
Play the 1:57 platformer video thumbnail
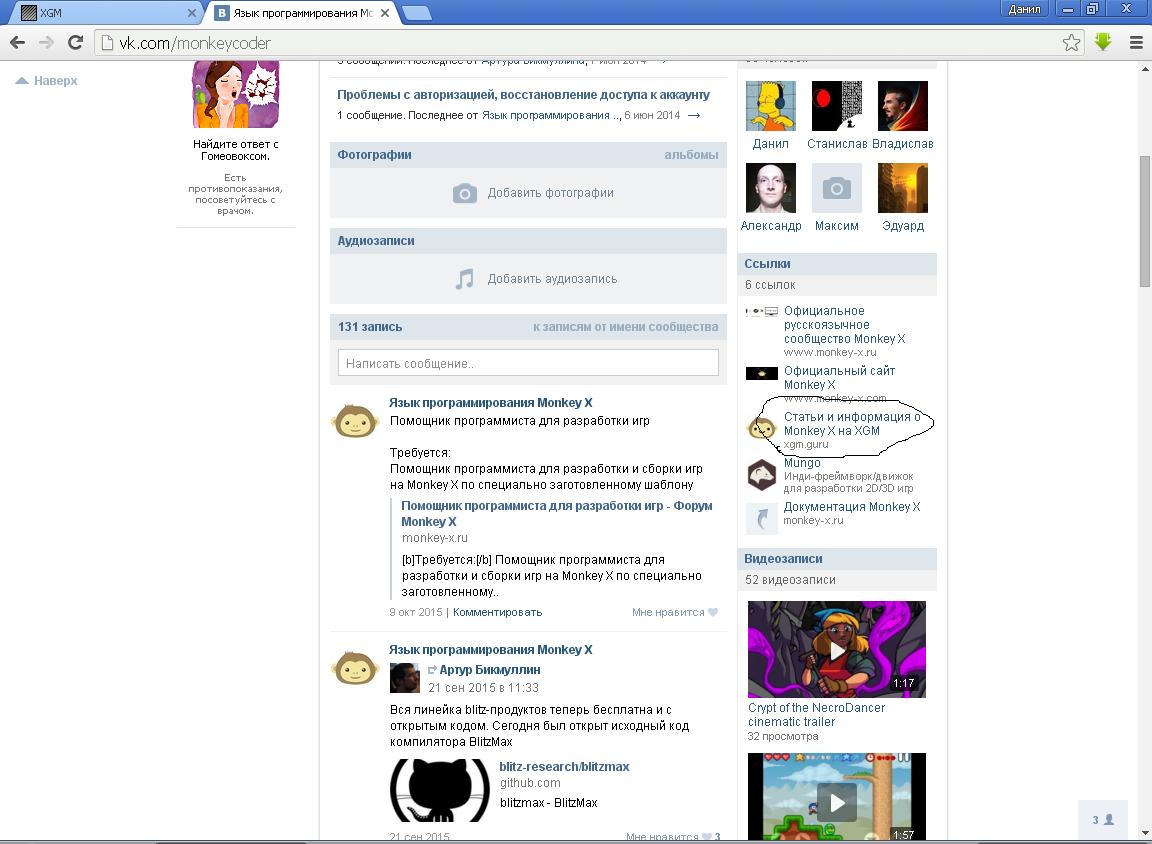[837, 797]
